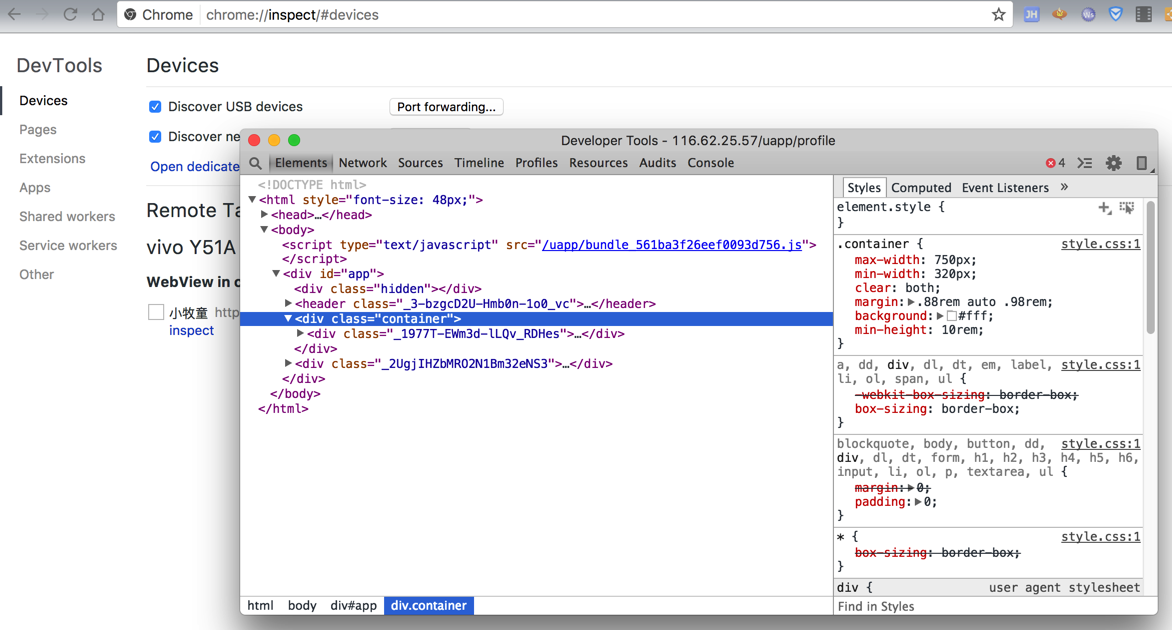
Task: Expand the header element node
Action: click(x=288, y=303)
